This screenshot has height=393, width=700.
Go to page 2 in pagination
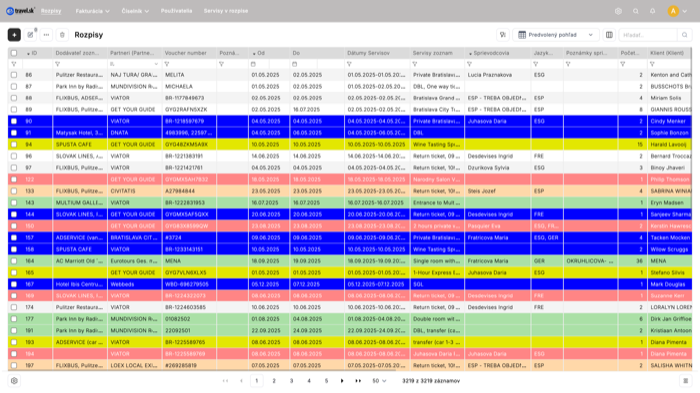pyautogui.click(x=274, y=381)
